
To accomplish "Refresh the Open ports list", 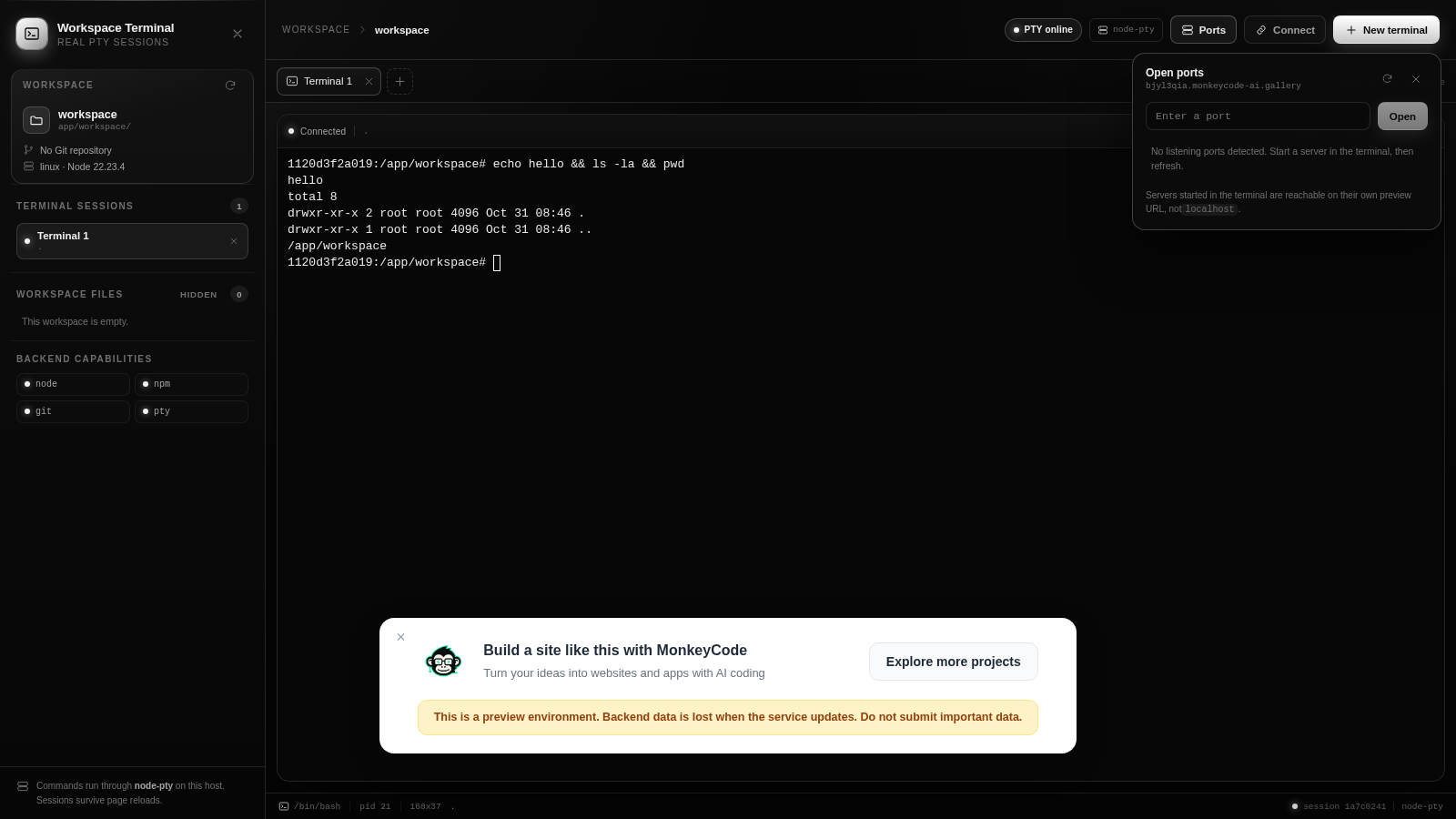I will [1387, 79].
